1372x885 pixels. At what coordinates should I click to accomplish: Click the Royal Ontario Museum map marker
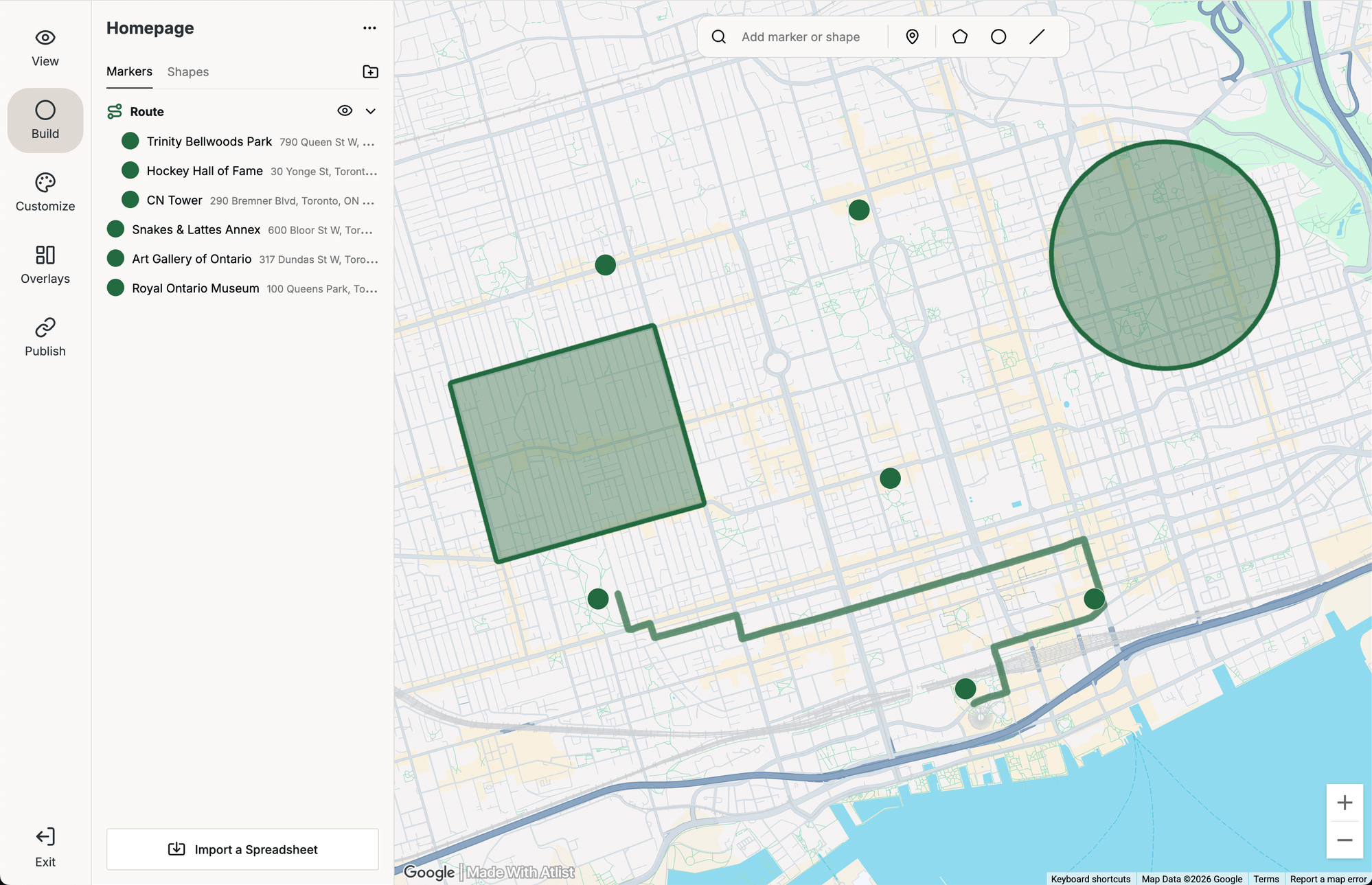click(859, 210)
